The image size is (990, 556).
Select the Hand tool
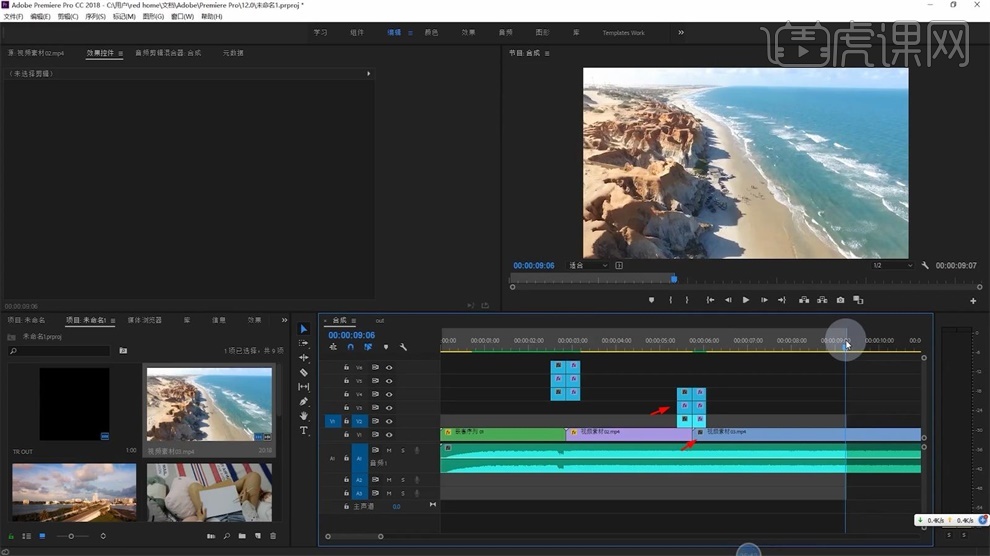tap(304, 416)
